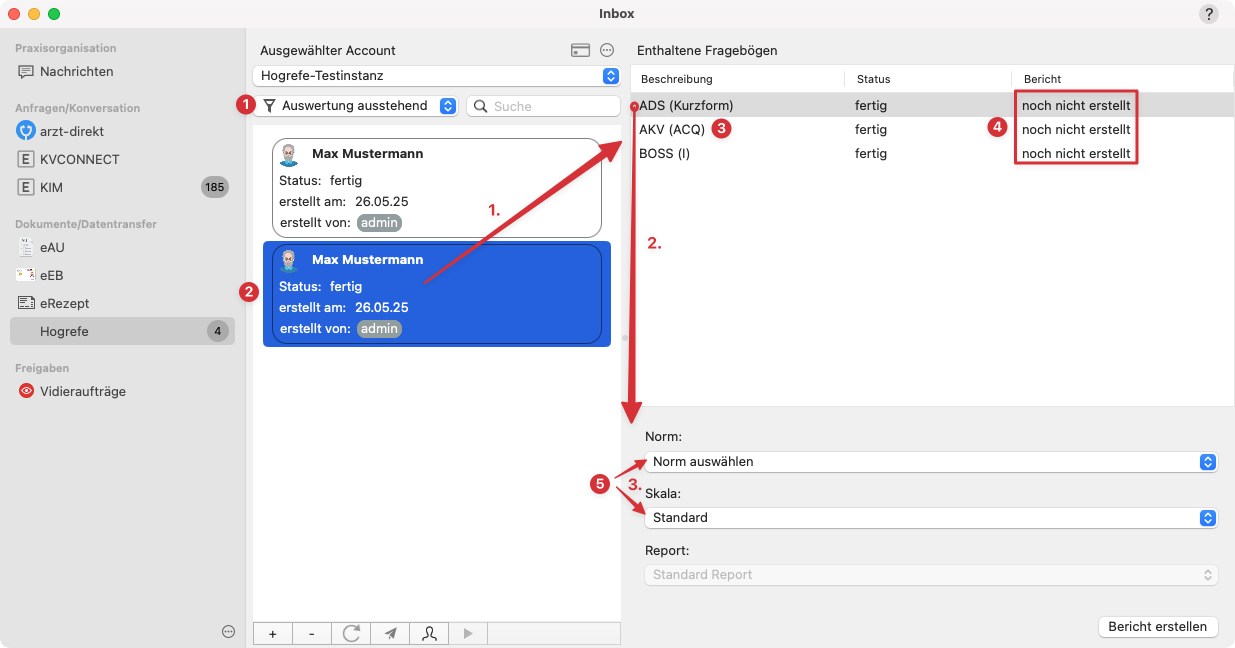Image resolution: width=1235 pixels, height=648 pixels.
Task: Click the Nachrichten speech bubble icon
Action: (26, 72)
